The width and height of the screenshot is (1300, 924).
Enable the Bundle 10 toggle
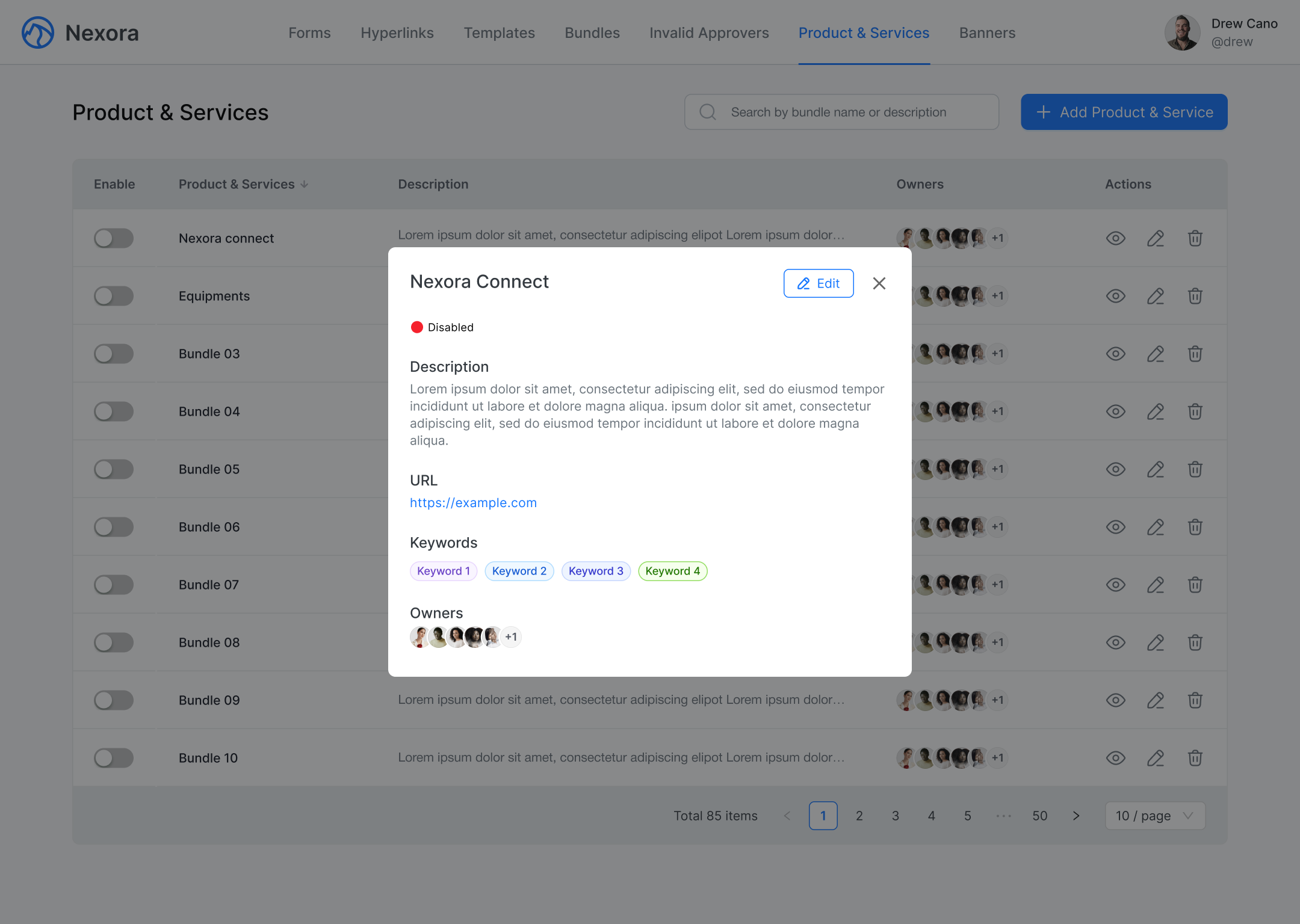(x=114, y=758)
